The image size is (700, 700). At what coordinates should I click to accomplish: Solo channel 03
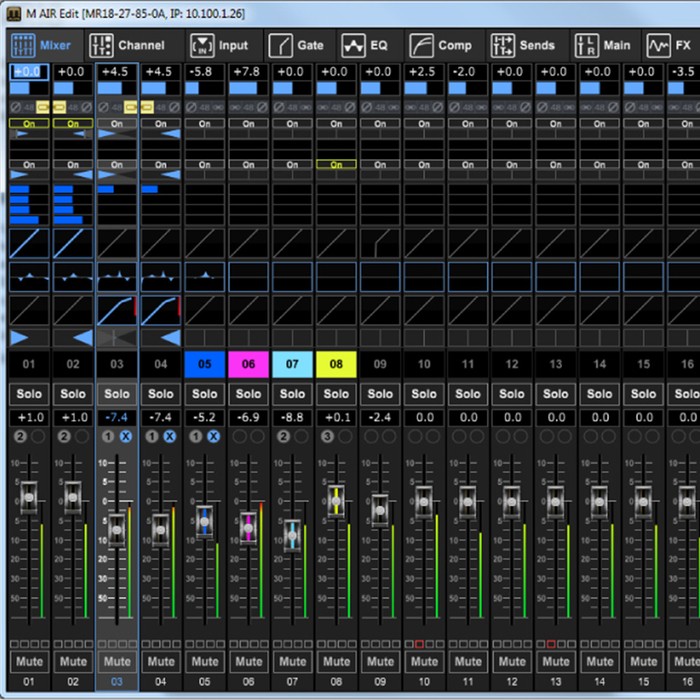tap(117, 394)
